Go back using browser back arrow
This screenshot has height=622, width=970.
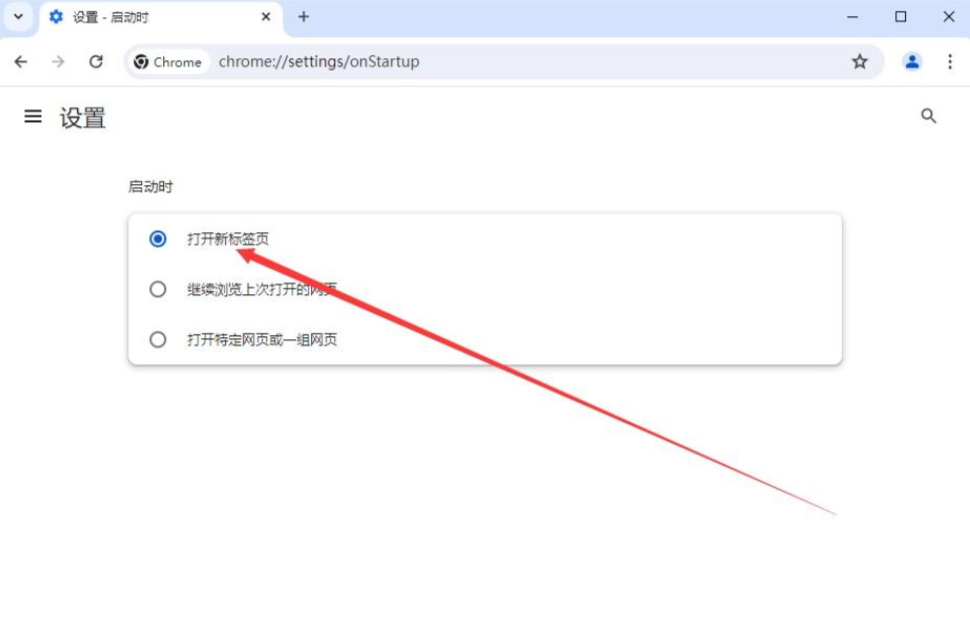[21, 62]
